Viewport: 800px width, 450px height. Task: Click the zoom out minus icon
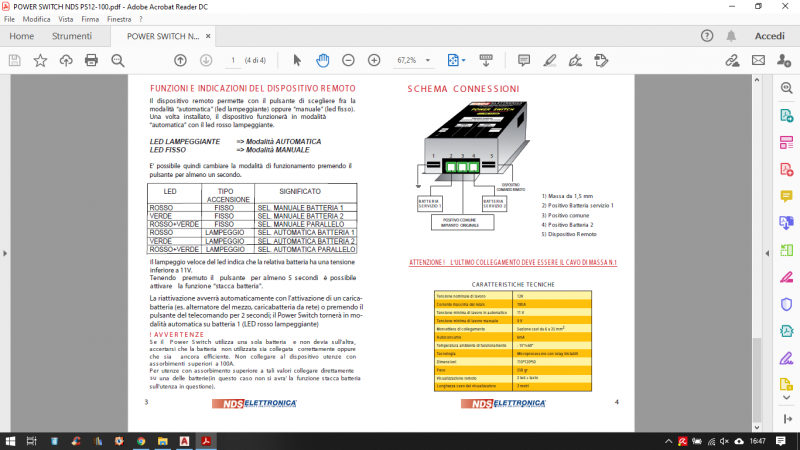348,60
